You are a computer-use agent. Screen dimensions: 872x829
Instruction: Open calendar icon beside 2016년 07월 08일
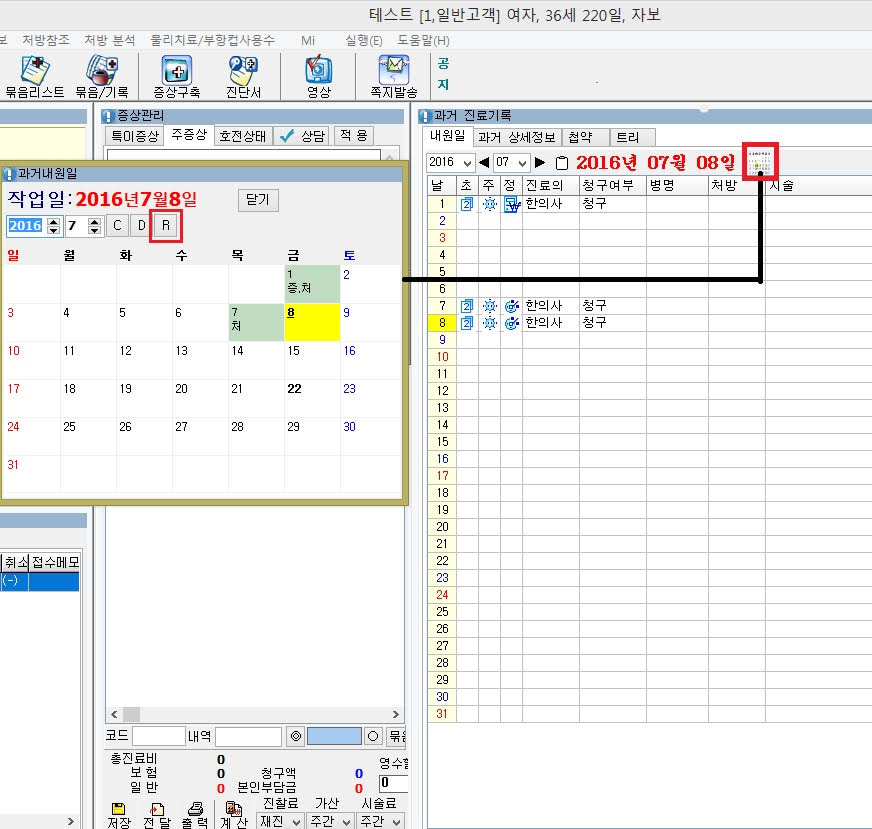click(x=761, y=162)
